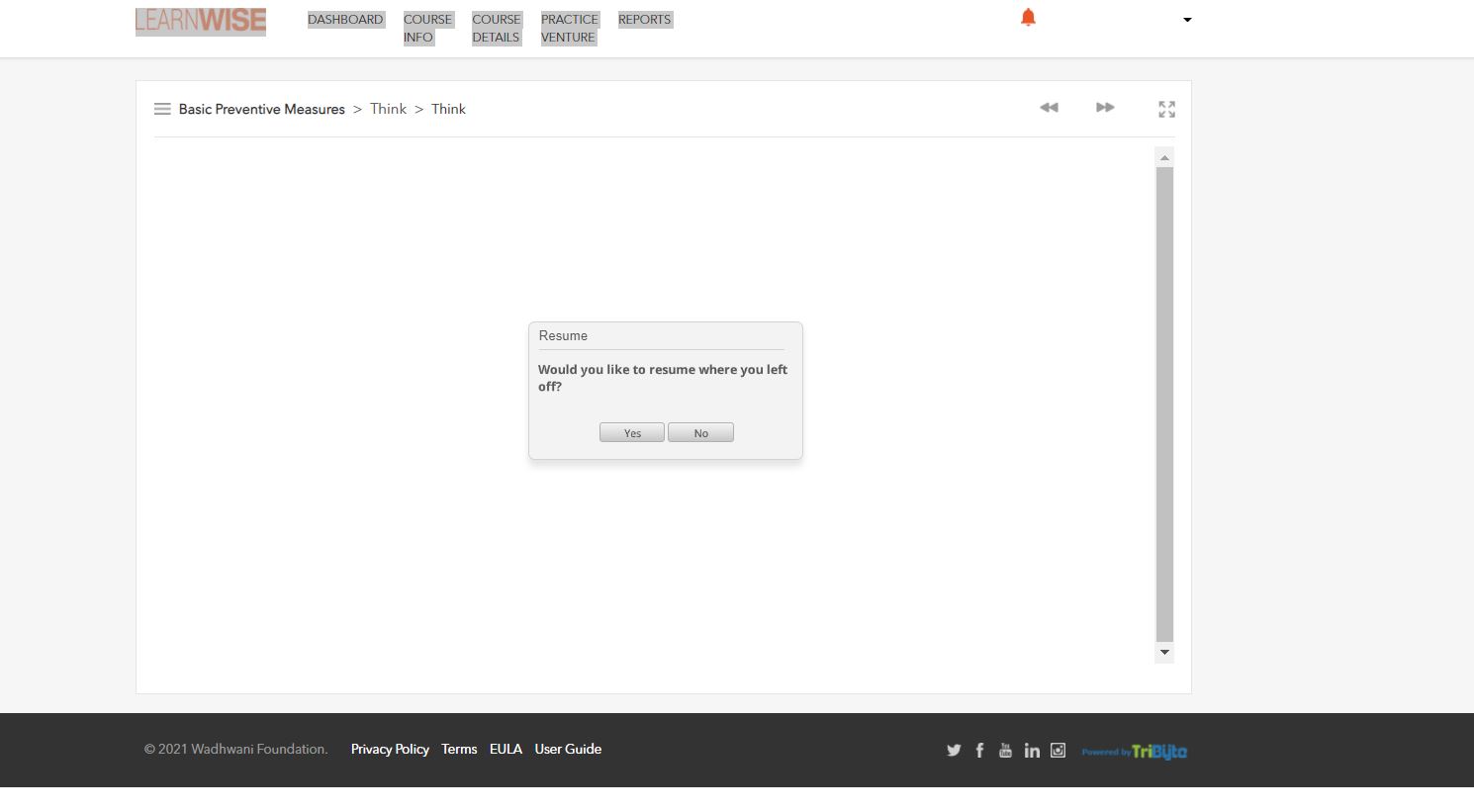
Task: Click the scrollbar down arrow
Action: click(x=1164, y=653)
